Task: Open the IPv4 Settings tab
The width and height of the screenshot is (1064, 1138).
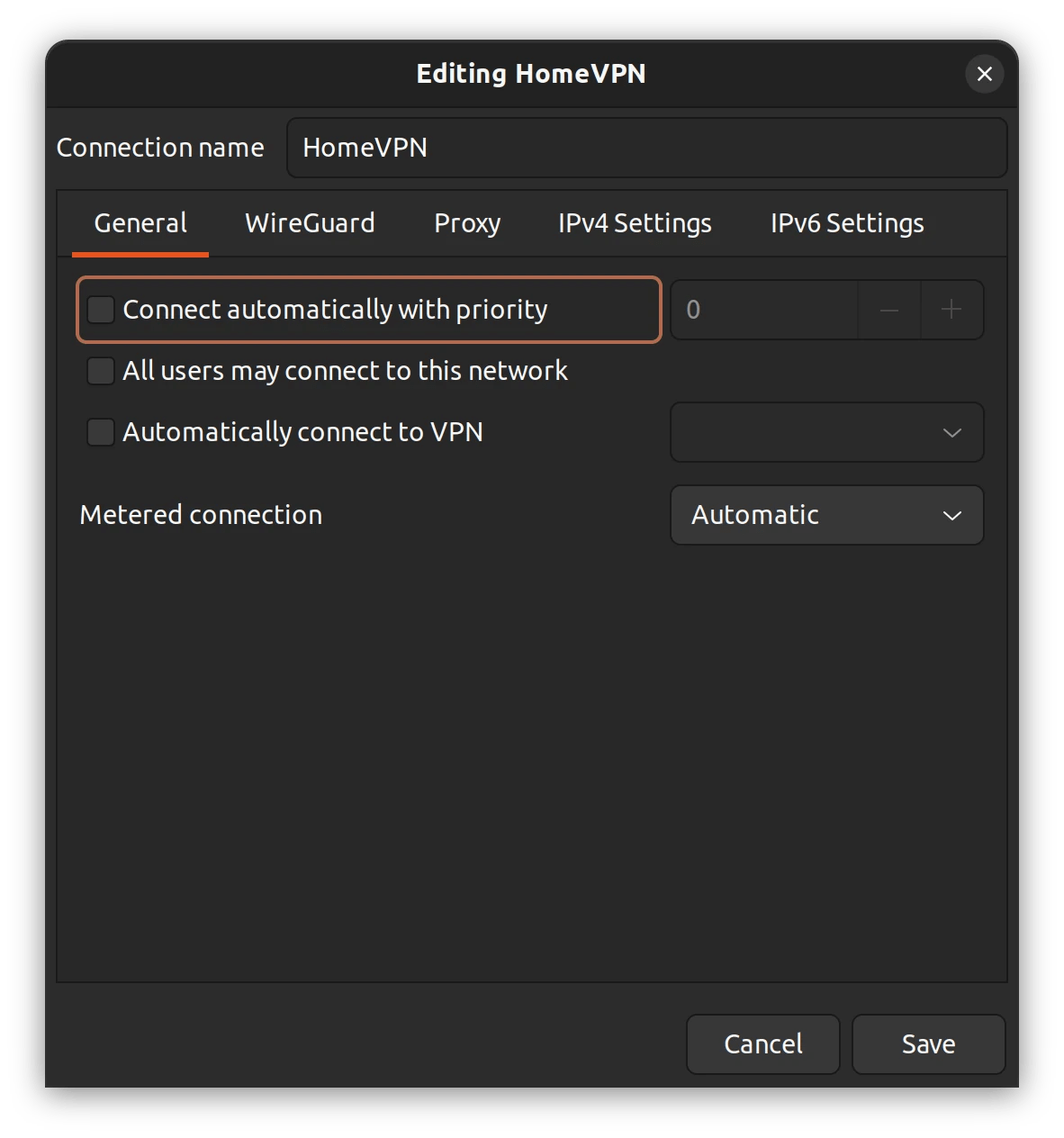Action: tap(634, 223)
